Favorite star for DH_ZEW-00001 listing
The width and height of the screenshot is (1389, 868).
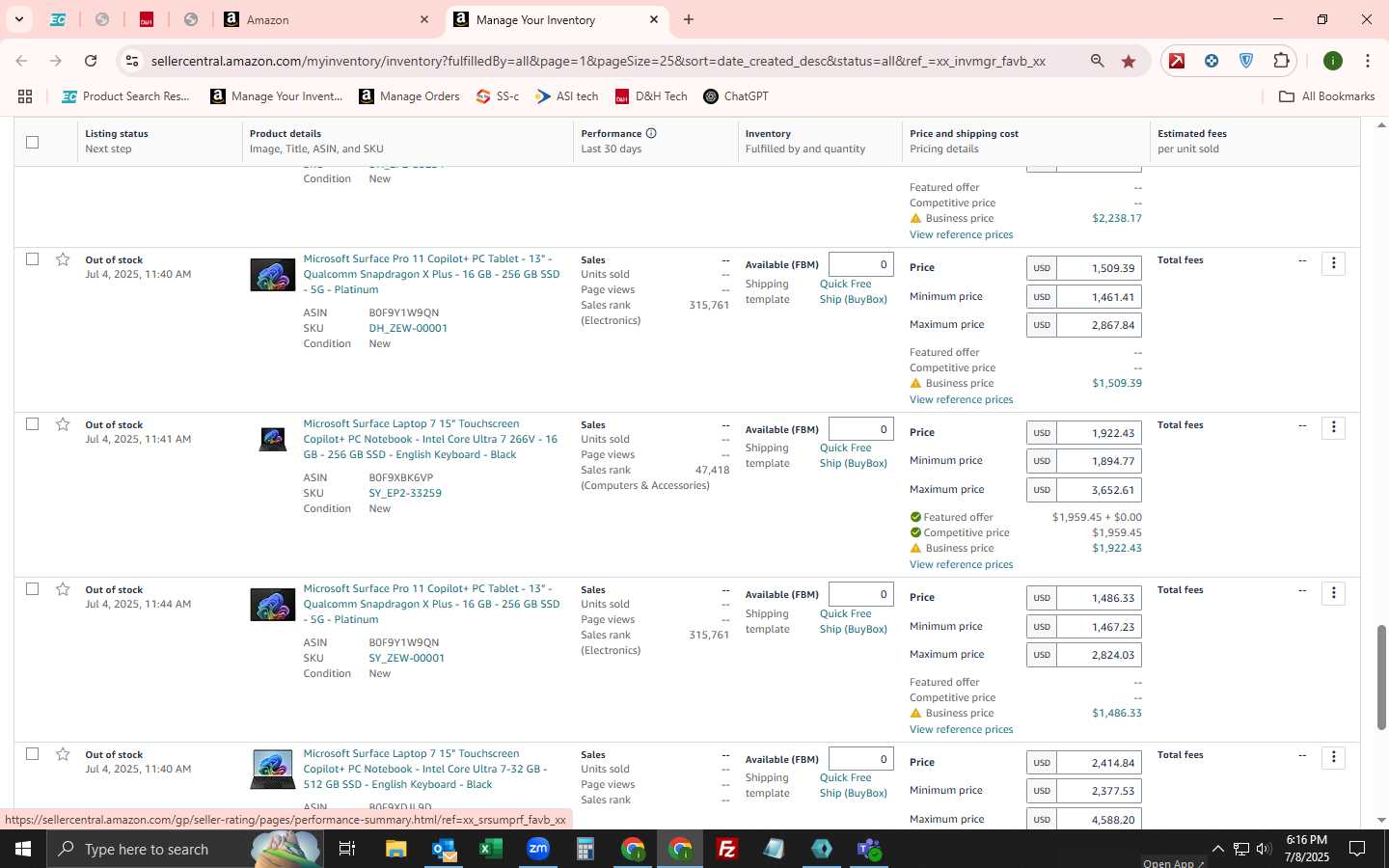click(63, 259)
